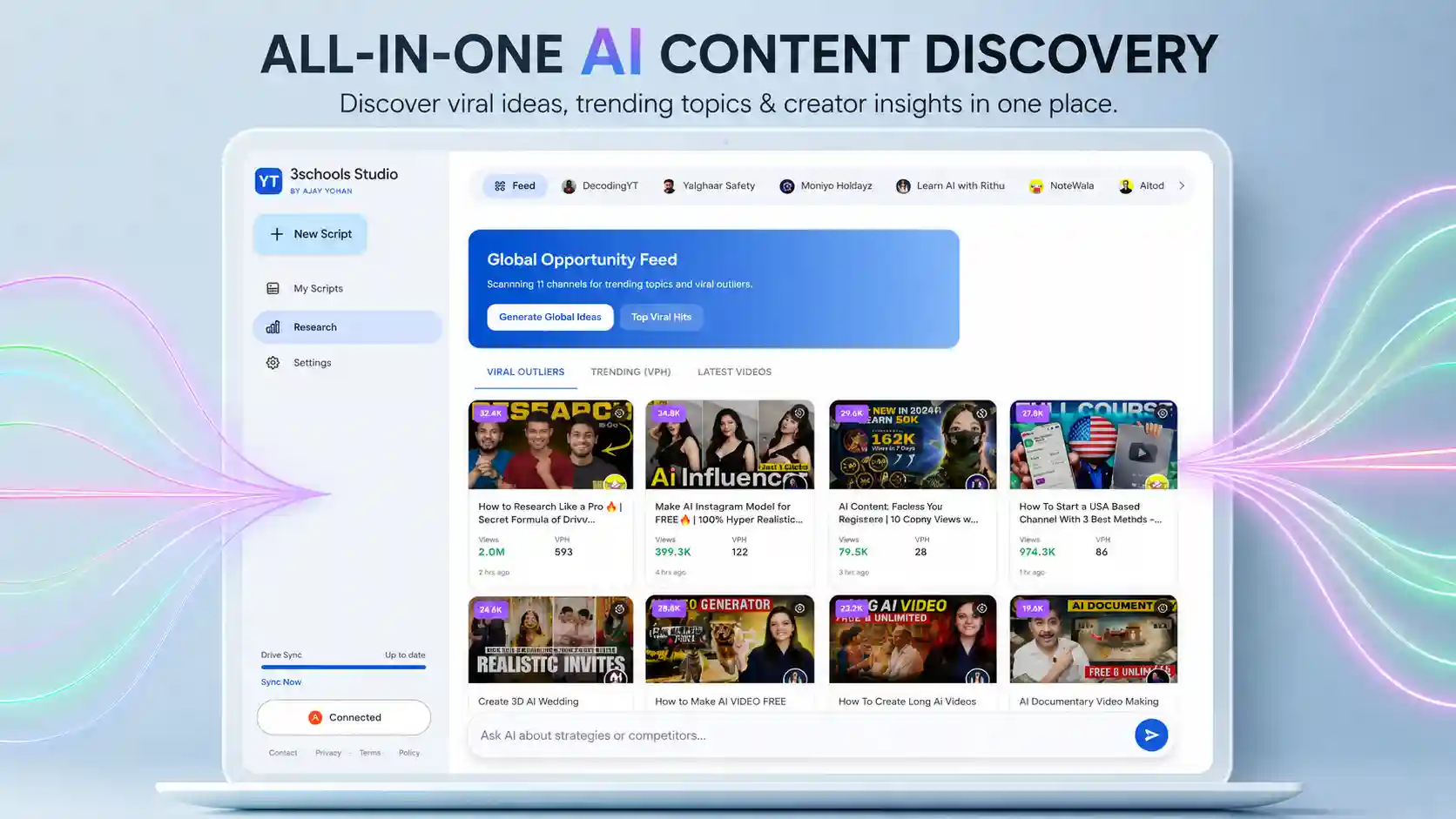Click the 974.3K views value

tap(1037, 553)
